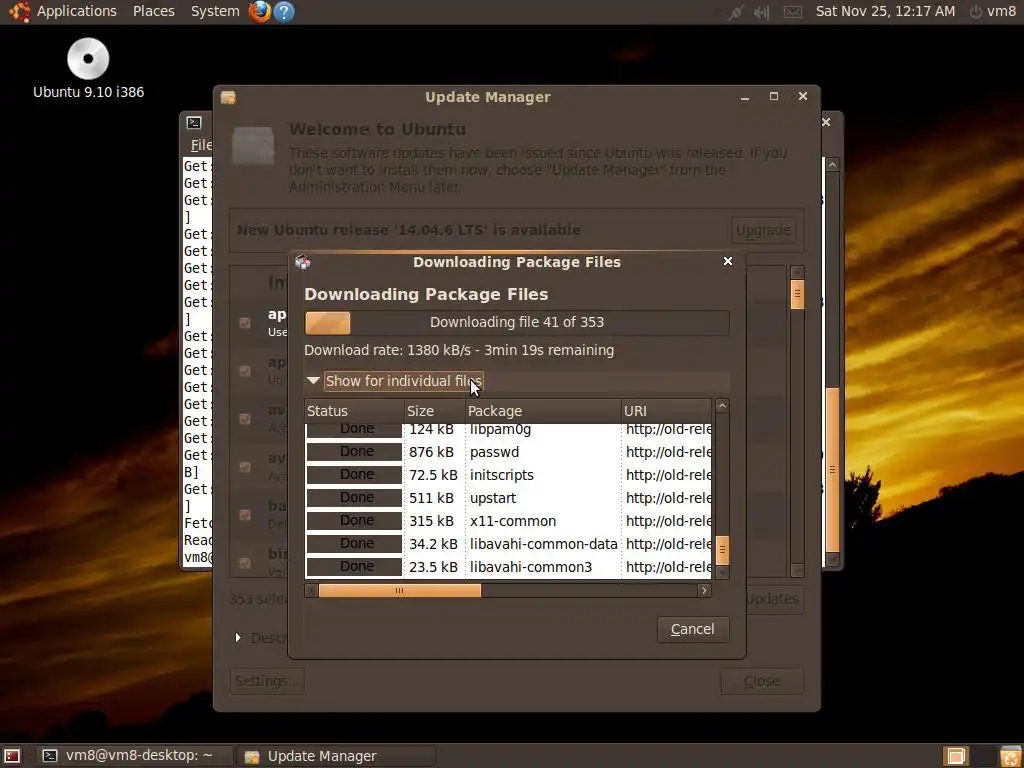Open the Places menu
The height and width of the screenshot is (768, 1024).
pos(153,11)
